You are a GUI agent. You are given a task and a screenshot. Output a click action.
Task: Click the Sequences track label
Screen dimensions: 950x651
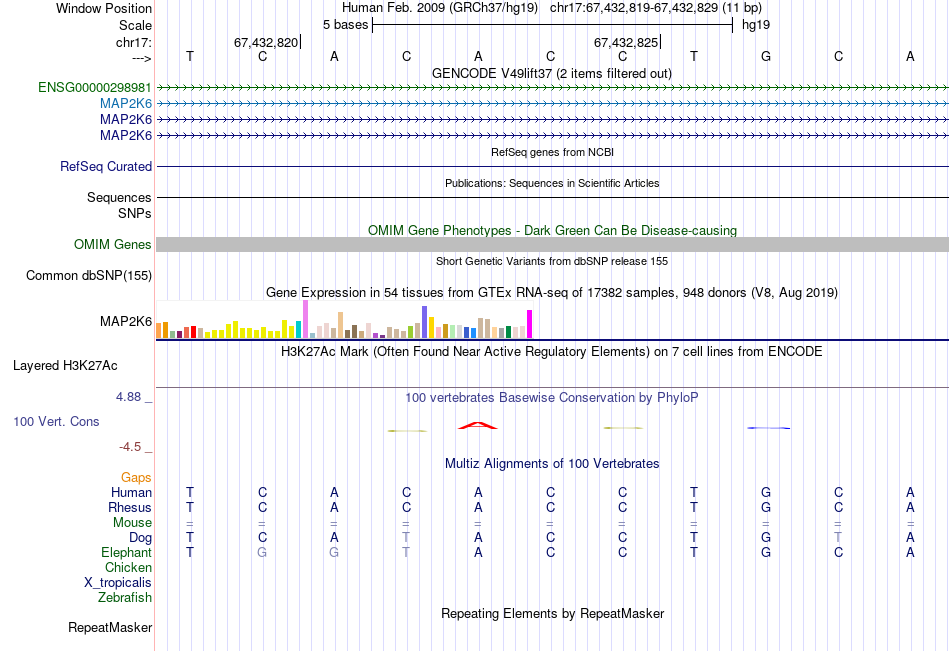click(119, 198)
